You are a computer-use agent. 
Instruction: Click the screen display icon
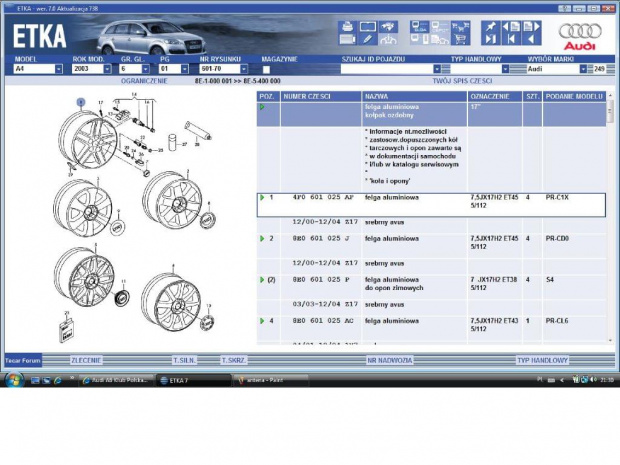pyautogui.click(x=367, y=26)
